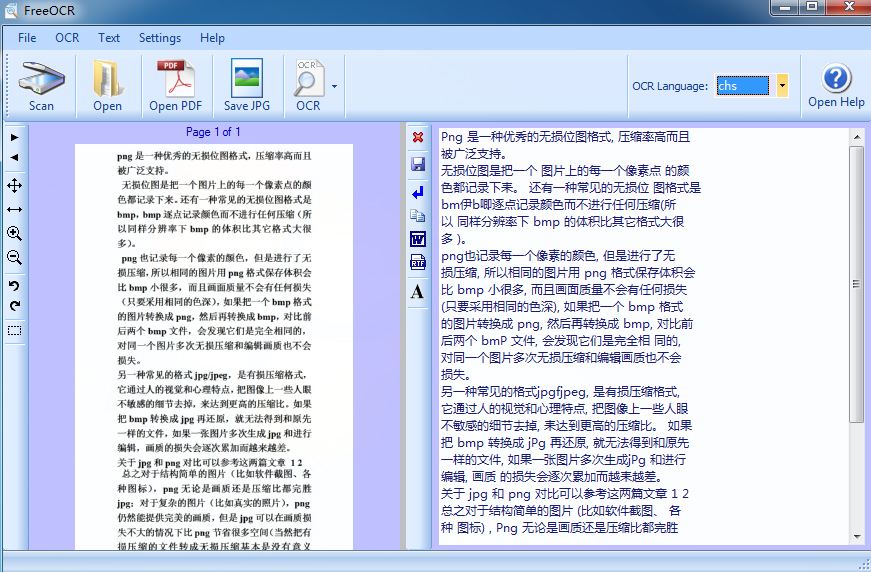Zoom in on the scanned image
The height and width of the screenshot is (572, 871).
point(14,233)
